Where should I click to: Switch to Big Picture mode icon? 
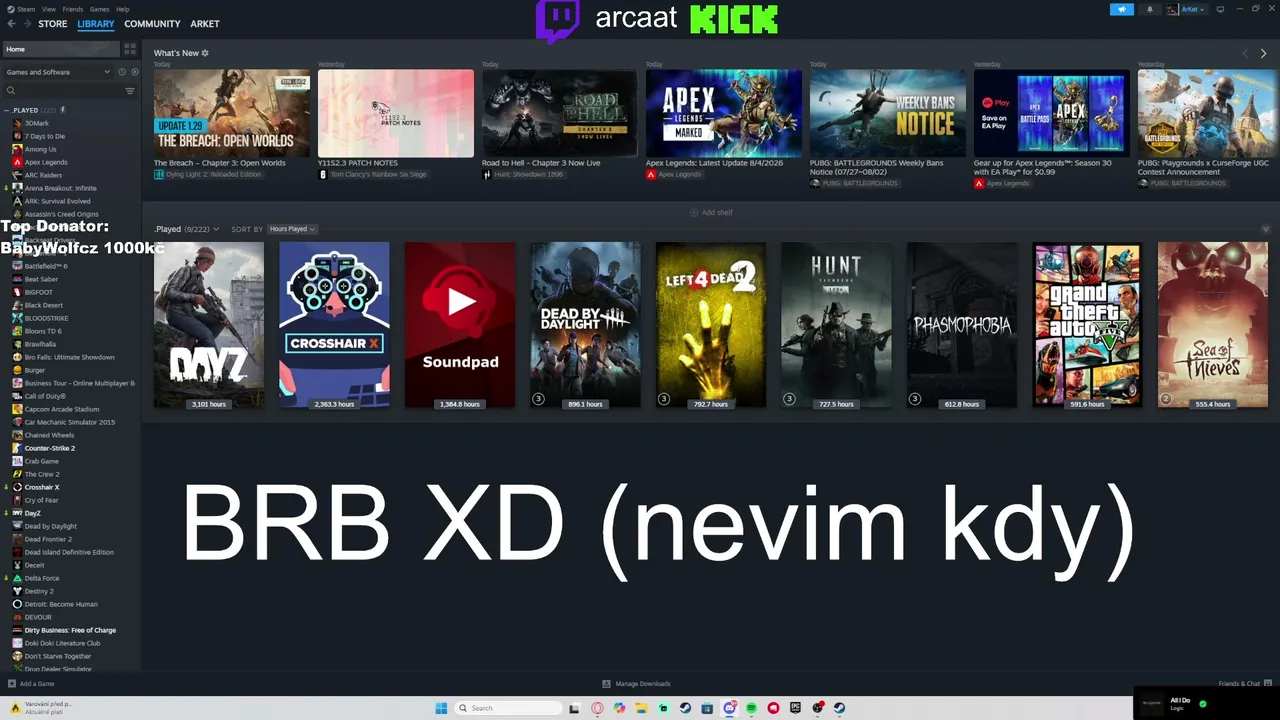tap(1220, 9)
